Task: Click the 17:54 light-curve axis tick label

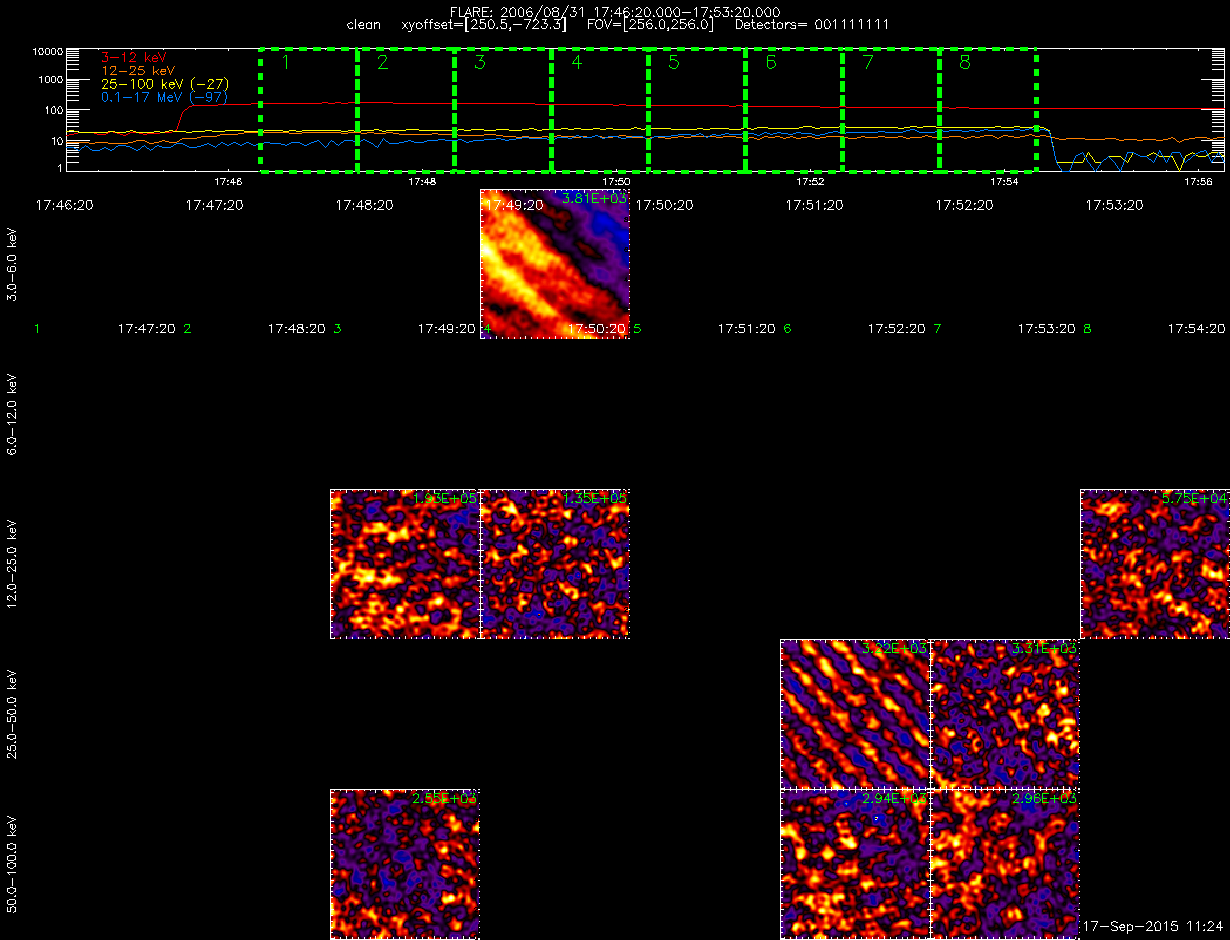Action: [1004, 182]
